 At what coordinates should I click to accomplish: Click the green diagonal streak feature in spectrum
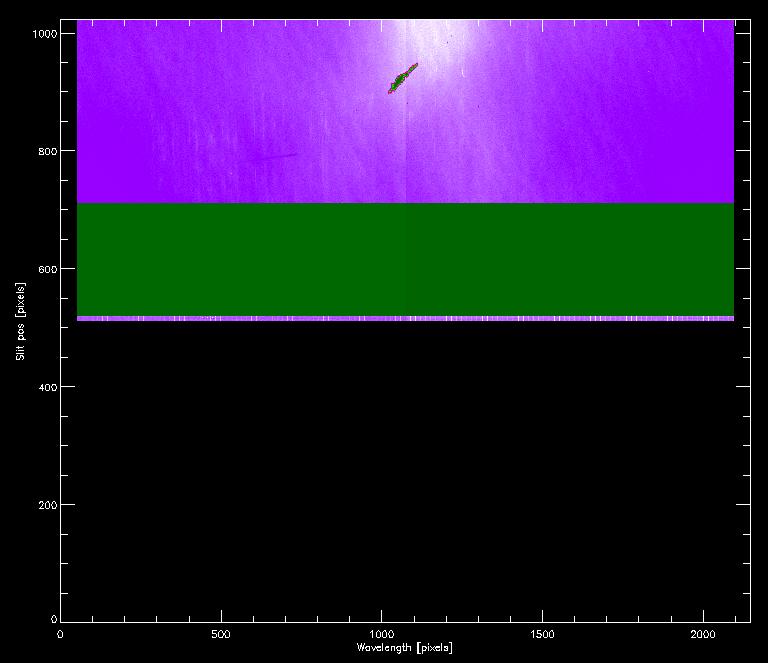pyautogui.click(x=403, y=78)
